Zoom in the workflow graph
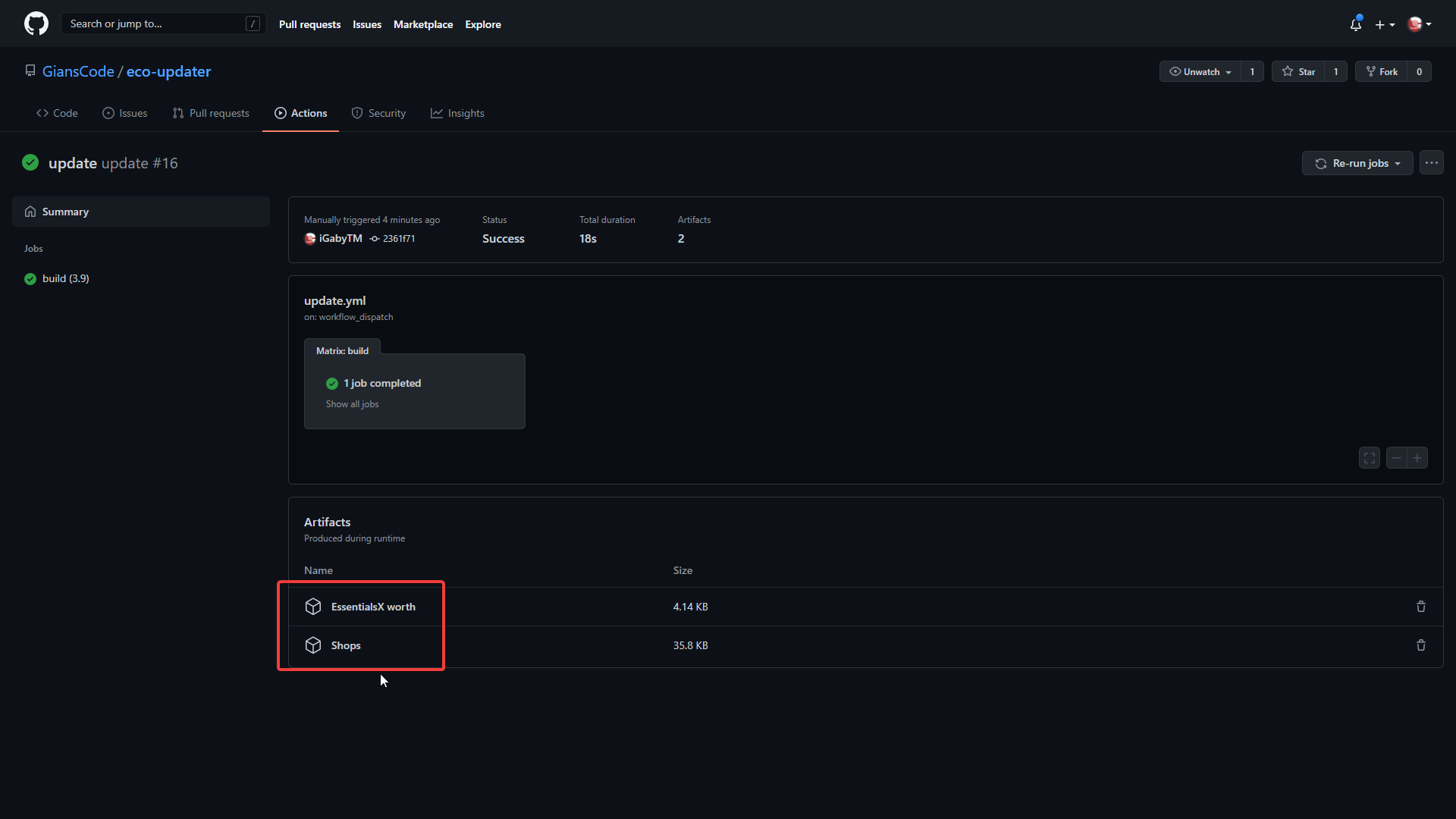Image resolution: width=1456 pixels, height=819 pixels. [x=1417, y=458]
